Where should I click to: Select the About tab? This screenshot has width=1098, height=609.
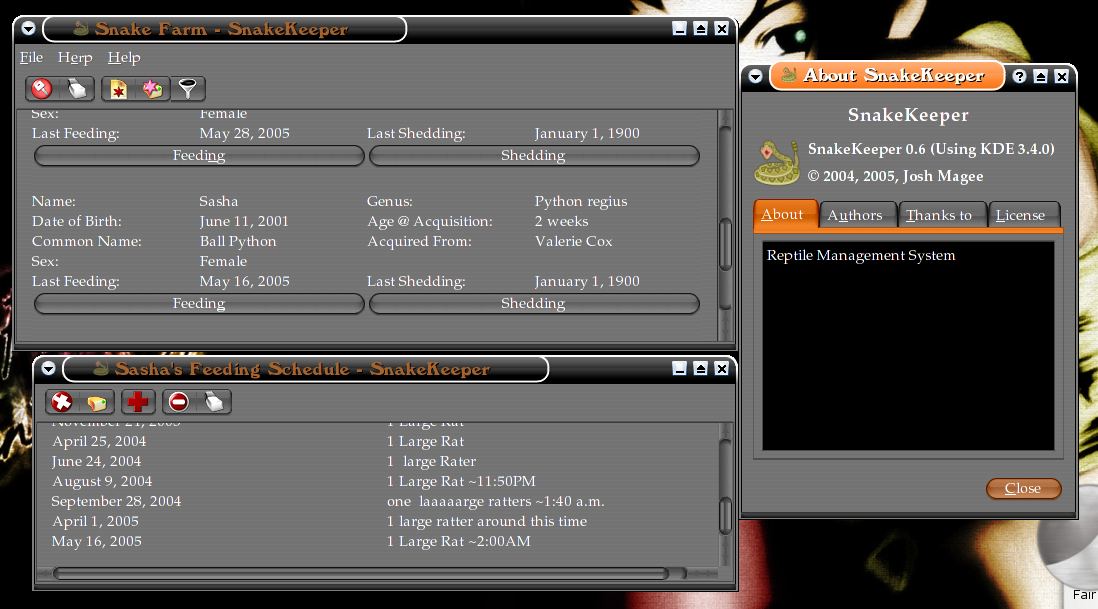click(785, 214)
